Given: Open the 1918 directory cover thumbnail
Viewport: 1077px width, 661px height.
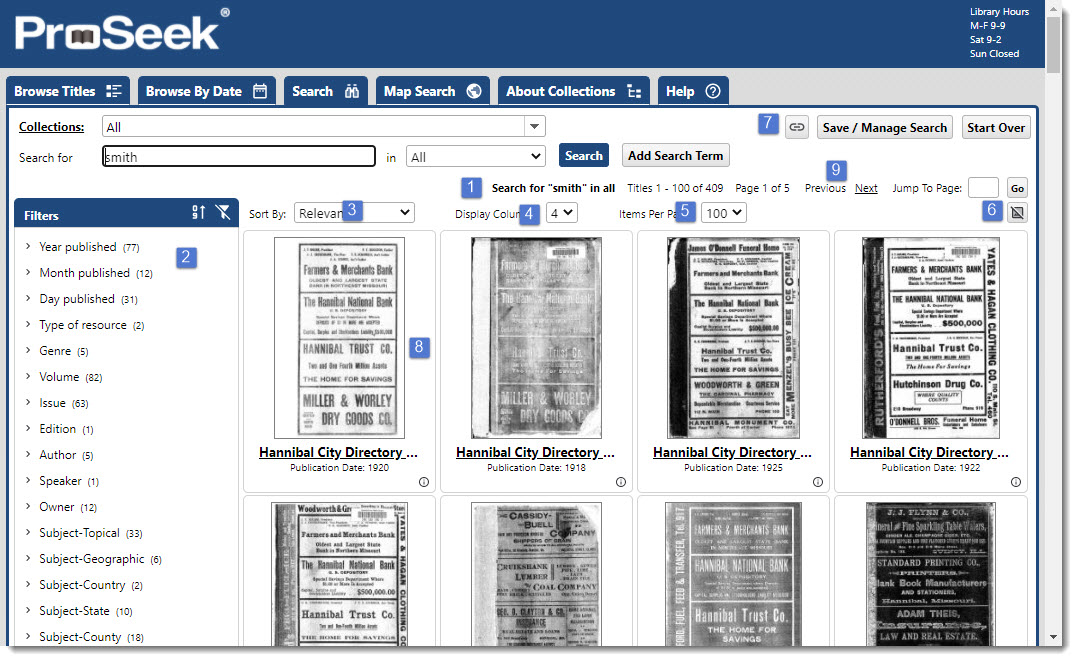Looking at the screenshot, I should tap(536, 338).
